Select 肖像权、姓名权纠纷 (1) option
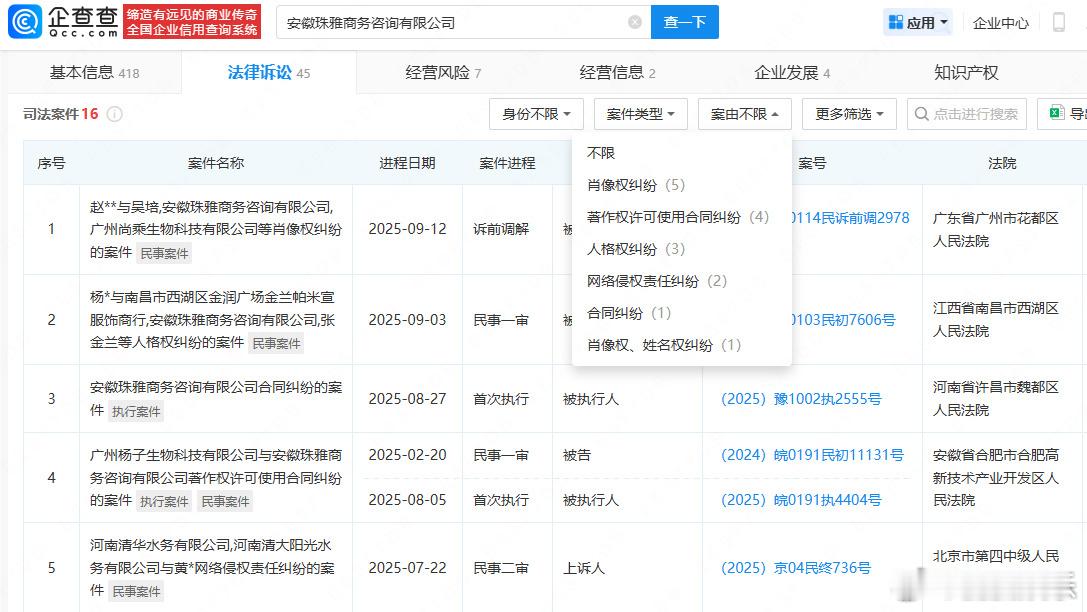 663,344
